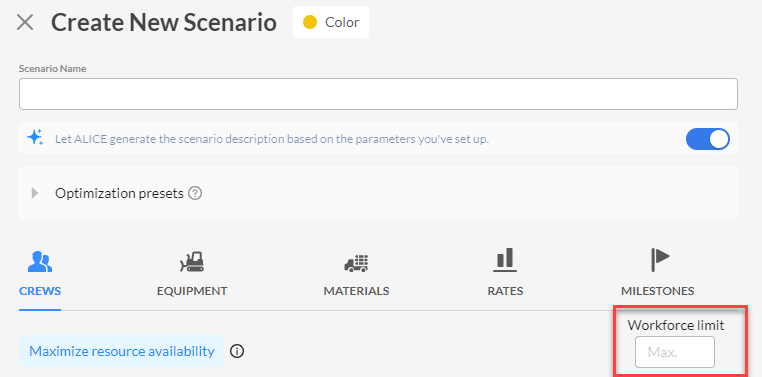Open the MATERIALS tab

coord(356,291)
